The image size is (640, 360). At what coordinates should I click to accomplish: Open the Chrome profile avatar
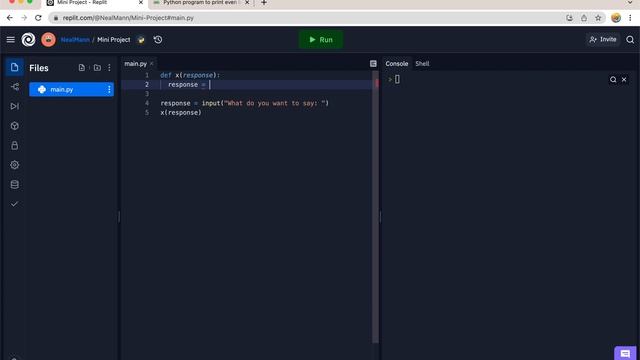pos(616,18)
